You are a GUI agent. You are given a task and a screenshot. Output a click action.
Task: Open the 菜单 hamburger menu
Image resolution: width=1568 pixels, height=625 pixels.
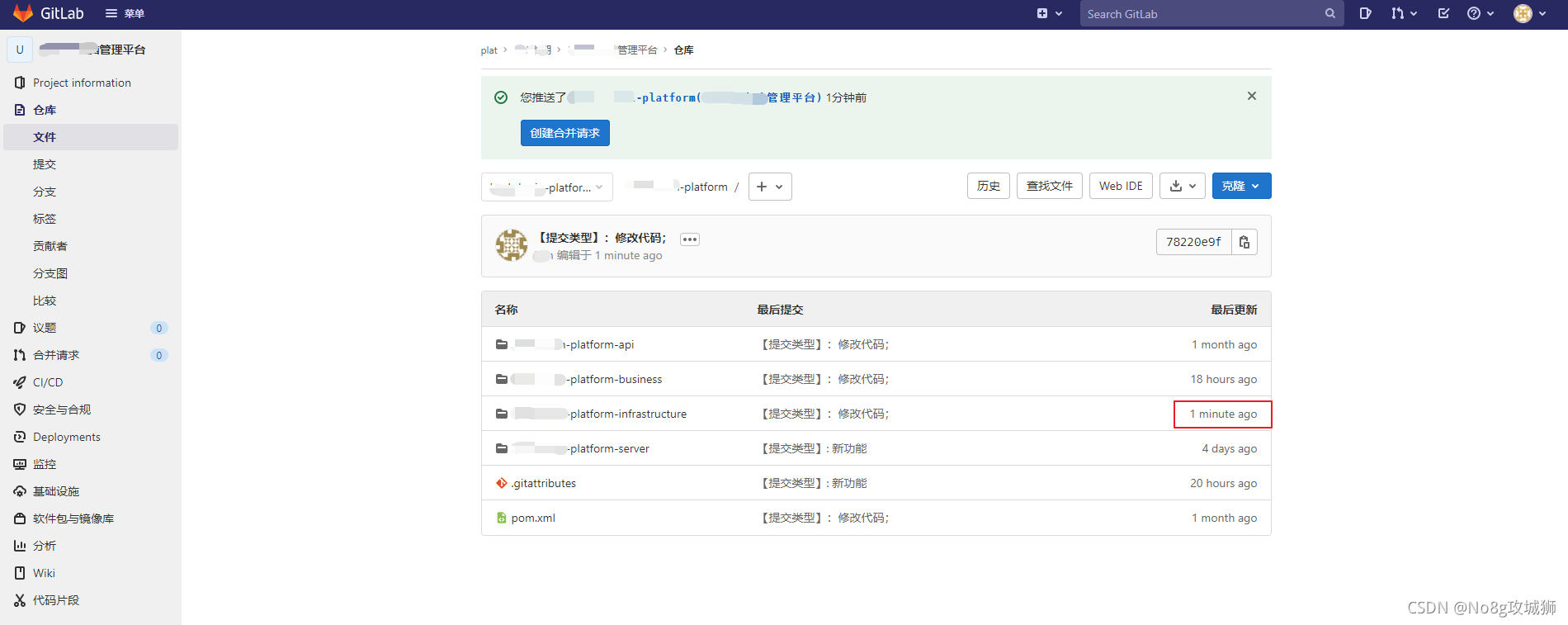click(125, 13)
